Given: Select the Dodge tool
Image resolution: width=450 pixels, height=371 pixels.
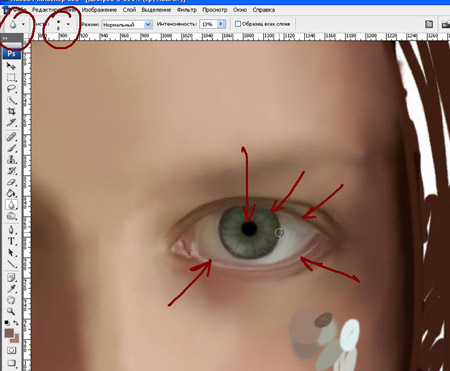Looking at the screenshot, I should (11, 216).
